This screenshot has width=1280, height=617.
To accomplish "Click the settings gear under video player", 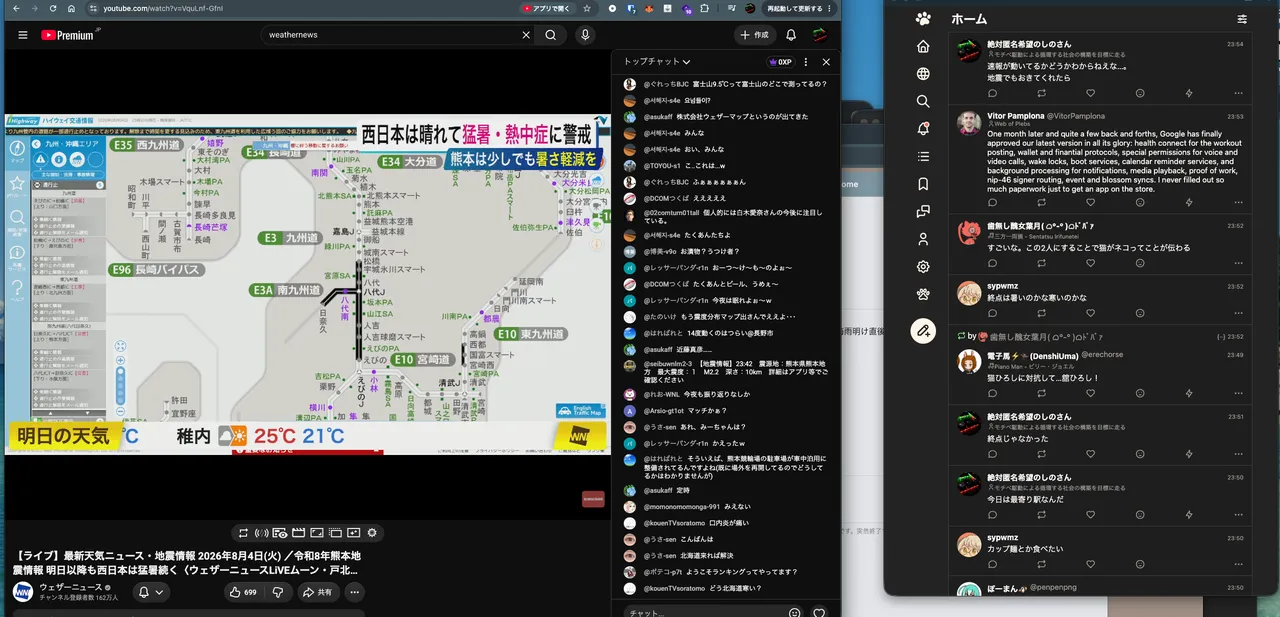I will click(x=372, y=533).
